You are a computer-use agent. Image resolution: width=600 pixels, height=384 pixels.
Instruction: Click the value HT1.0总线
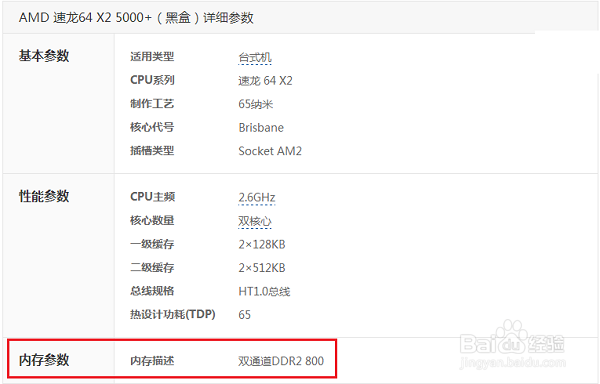264,291
